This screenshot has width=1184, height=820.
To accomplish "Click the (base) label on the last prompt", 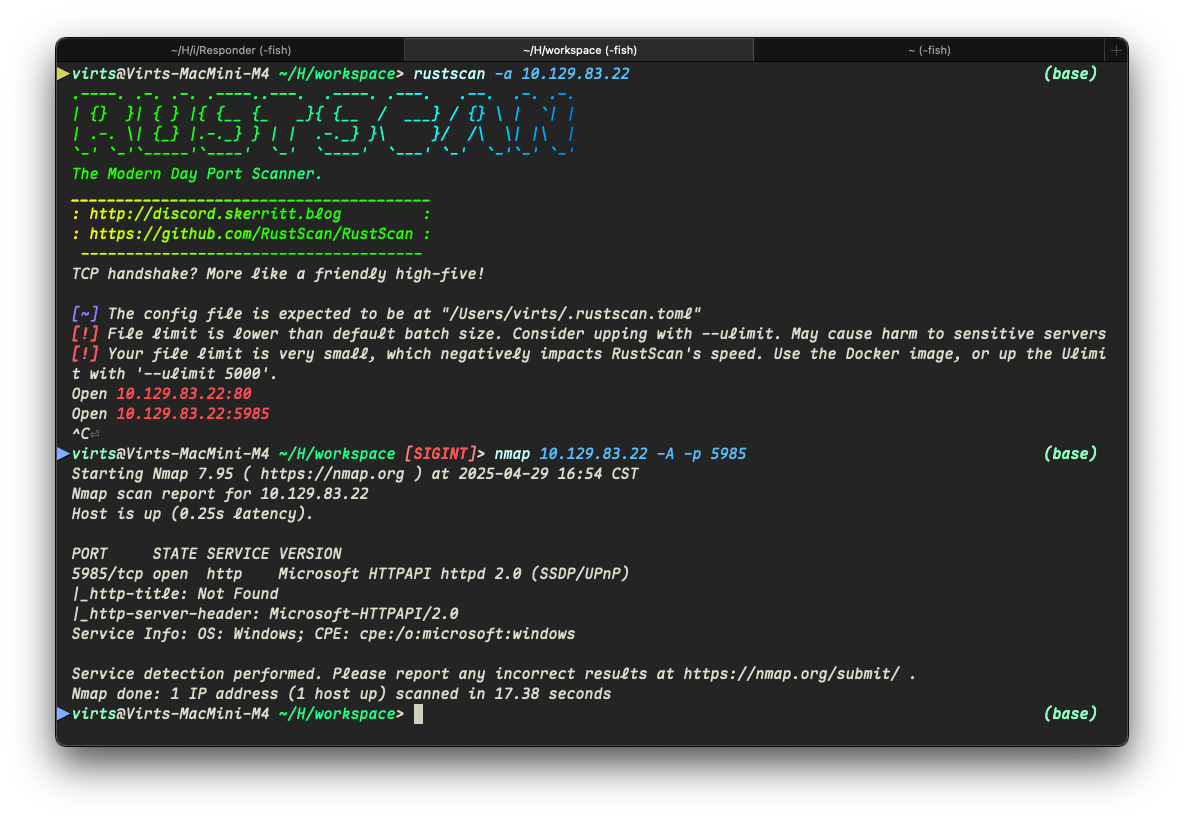I will tap(1070, 714).
